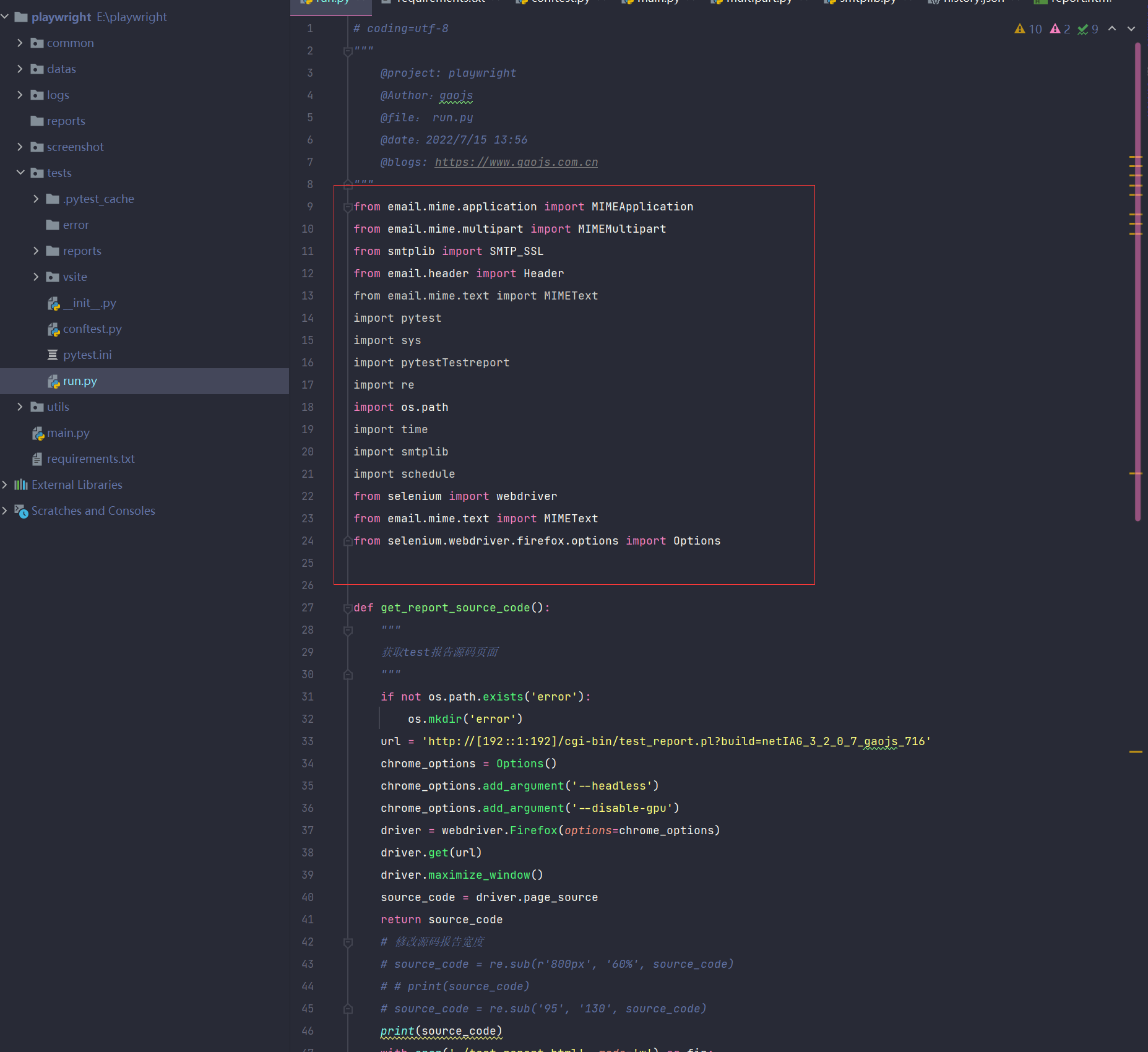Select the datas folder icon
The width and height of the screenshot is (1148, 1052).
click(x=37, y=69)
